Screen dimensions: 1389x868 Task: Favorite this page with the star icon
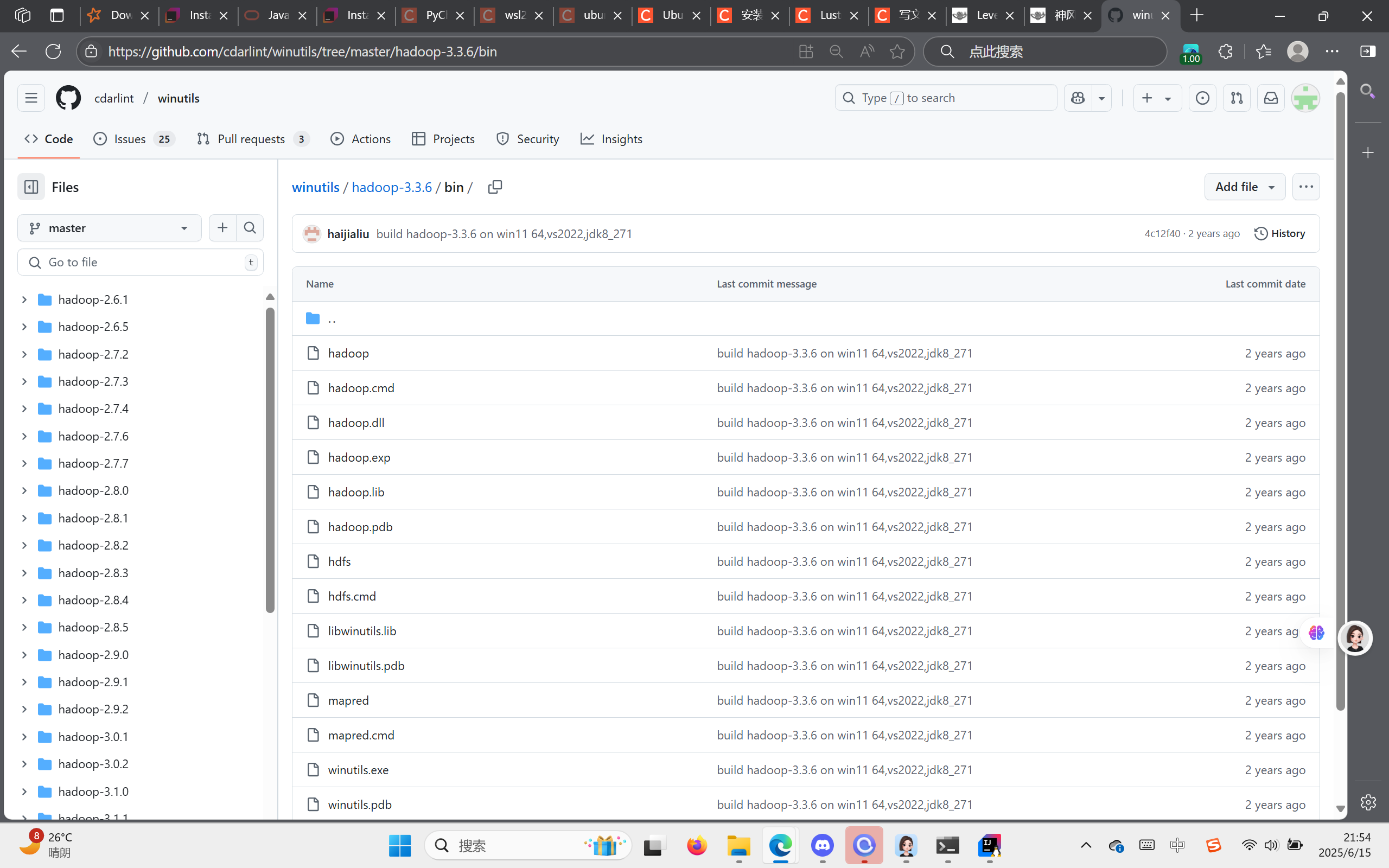pyautogui.click(x=896, y=52)
